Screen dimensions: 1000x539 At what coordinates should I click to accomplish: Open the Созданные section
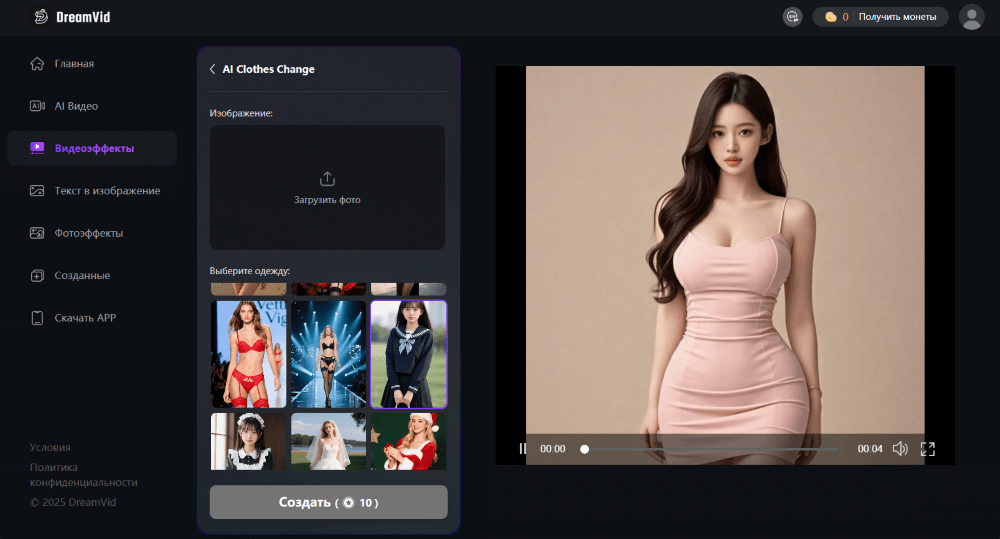point(82,275)
